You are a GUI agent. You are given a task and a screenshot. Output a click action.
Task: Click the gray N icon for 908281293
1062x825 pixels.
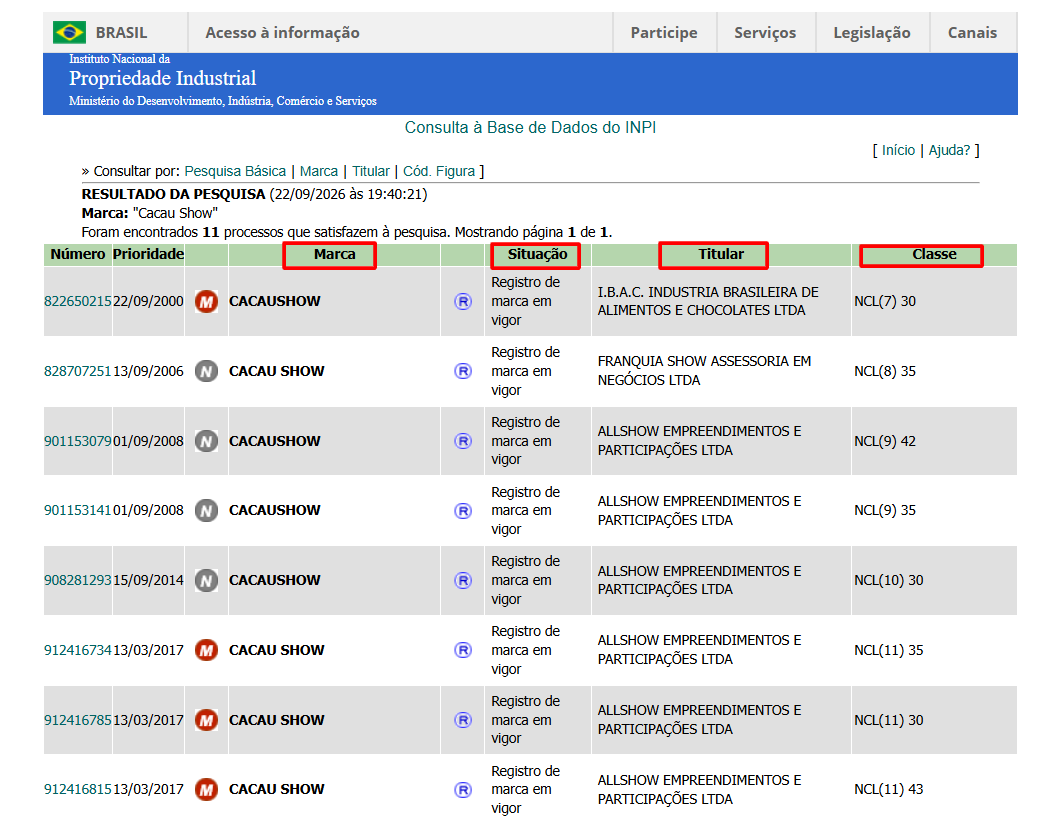point(207,580)
